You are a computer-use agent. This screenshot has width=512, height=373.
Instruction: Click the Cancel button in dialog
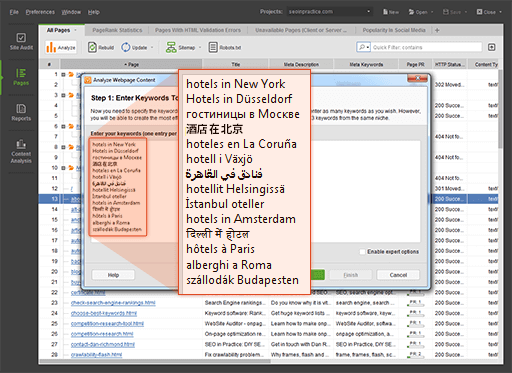398,275
